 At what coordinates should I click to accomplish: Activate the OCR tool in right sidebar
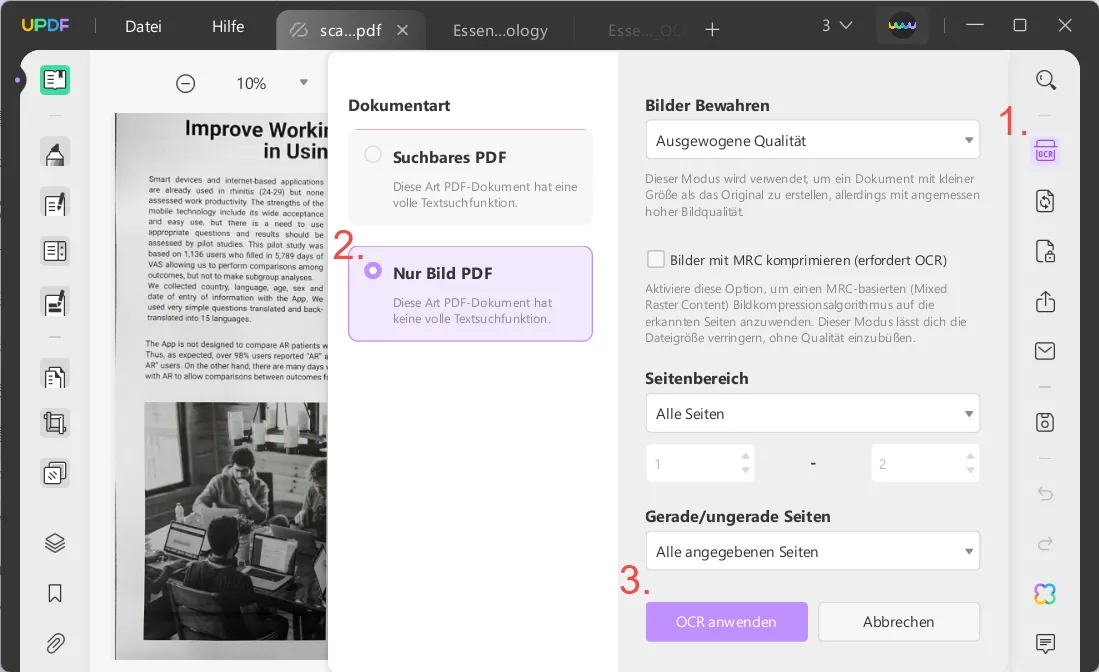click(1045, 151)
